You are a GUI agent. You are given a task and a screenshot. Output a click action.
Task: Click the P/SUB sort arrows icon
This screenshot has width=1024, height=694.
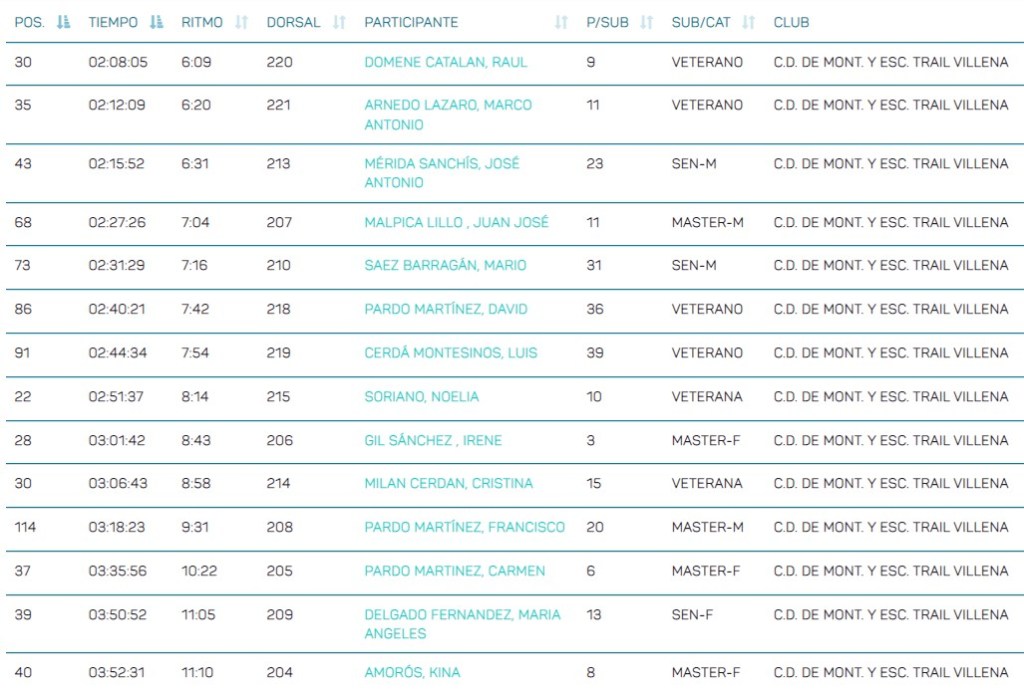click(x=647, y=22)
